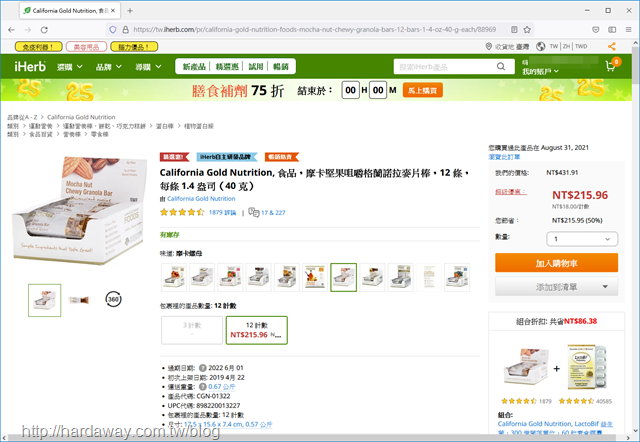Viewport: 640px width, 442px height.
Task: Select the 3 count package option
Action: click(x=192, y=330)
